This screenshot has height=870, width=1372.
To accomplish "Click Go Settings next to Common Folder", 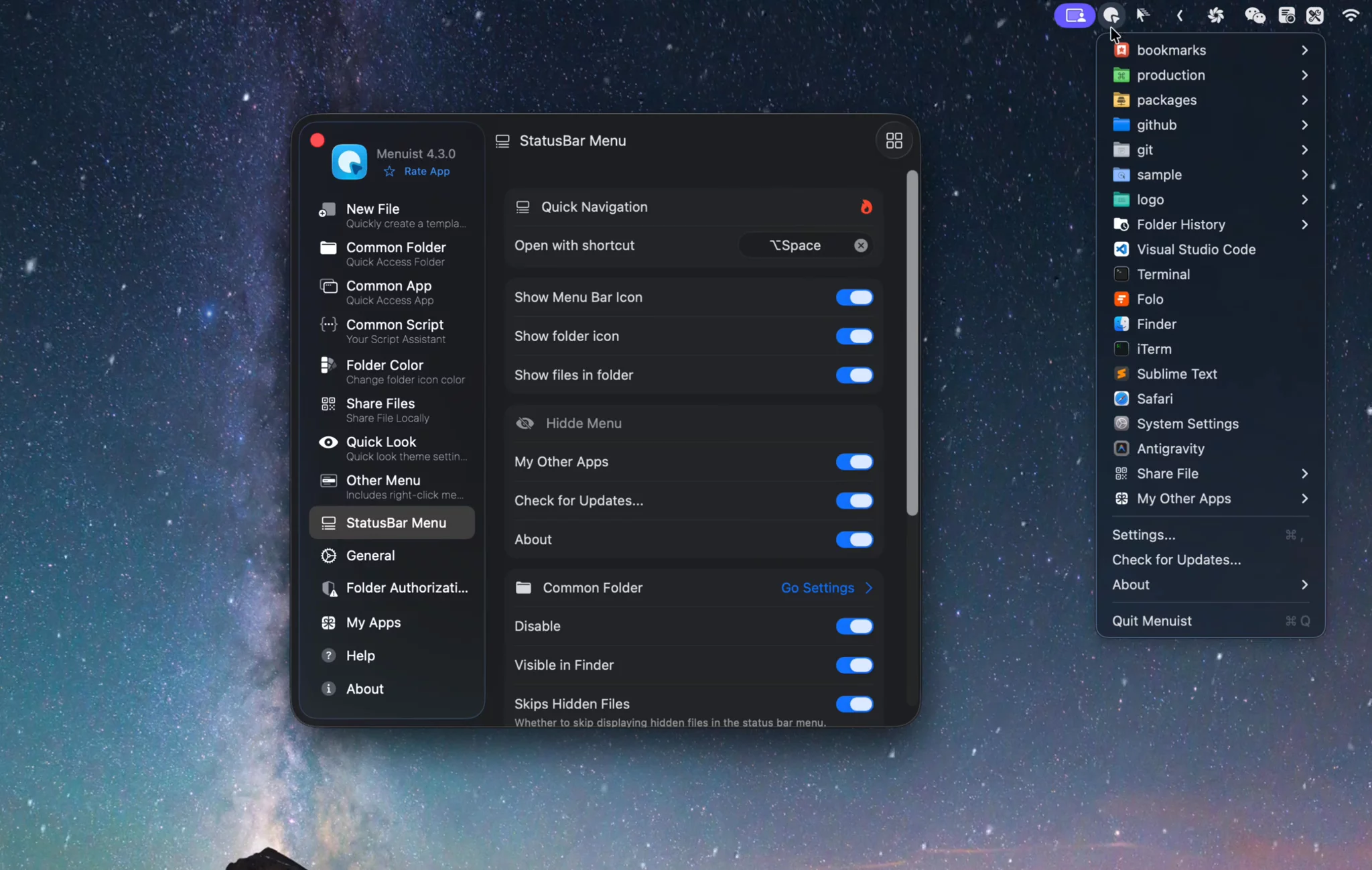I will pyautogui.click(x=817, y=587).
